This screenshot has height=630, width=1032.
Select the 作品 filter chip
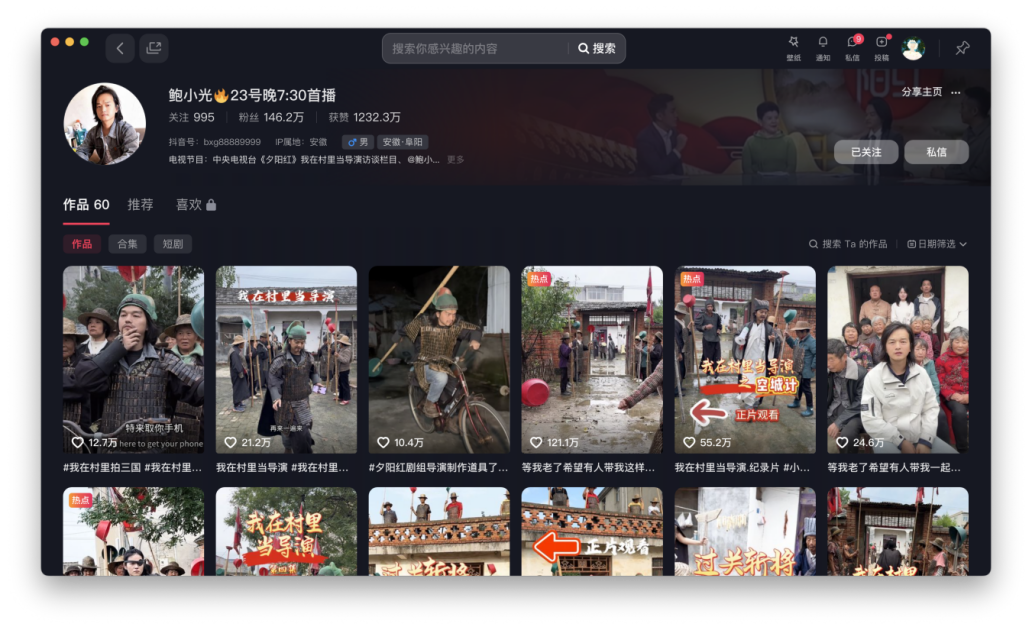(x=82, y=244)
